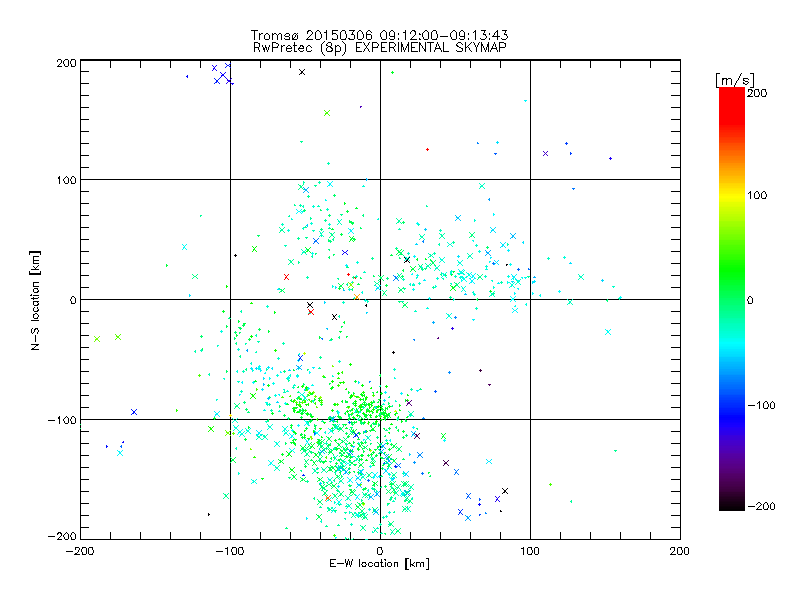Viewport: 800px width, 600px height.
Task: Click the purple X marker east of E-W 100
Action: [x=545, y=154]
